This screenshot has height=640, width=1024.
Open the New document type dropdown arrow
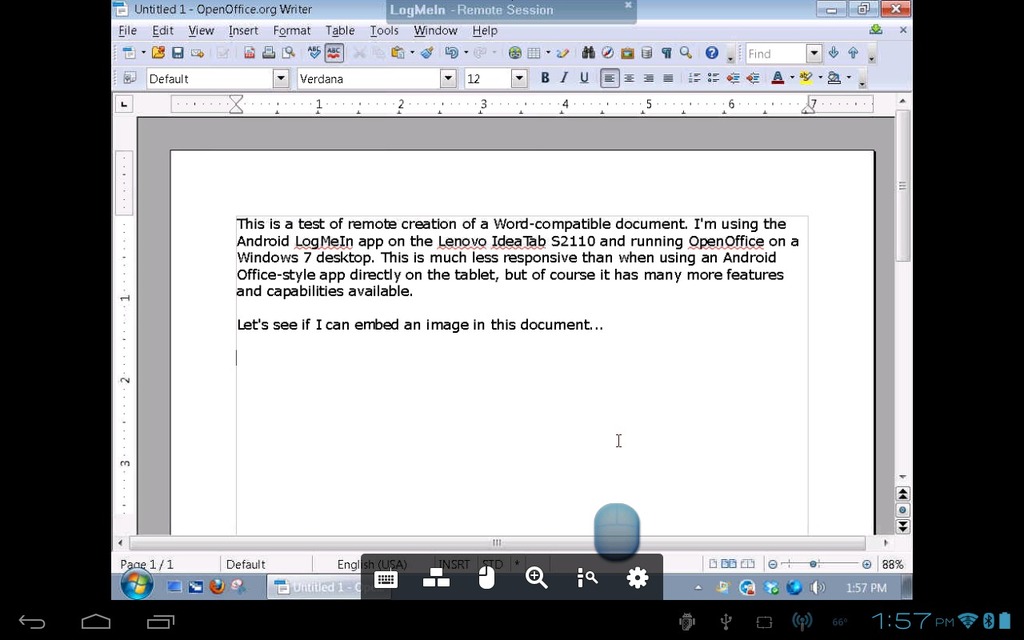pos(144,53)
